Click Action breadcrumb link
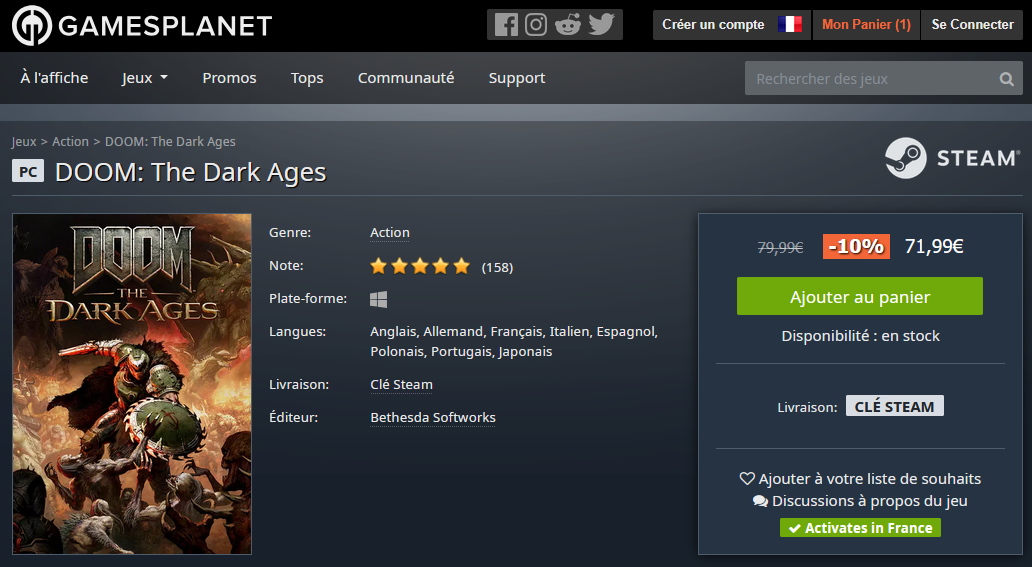This screenshot has width=1032, height=567. click(70, 142)
